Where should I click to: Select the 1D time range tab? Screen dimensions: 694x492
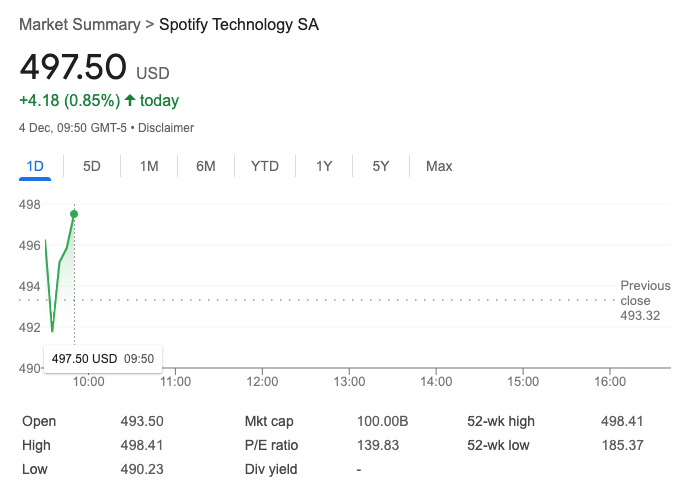pyautogui.click(x=35, y=166)
